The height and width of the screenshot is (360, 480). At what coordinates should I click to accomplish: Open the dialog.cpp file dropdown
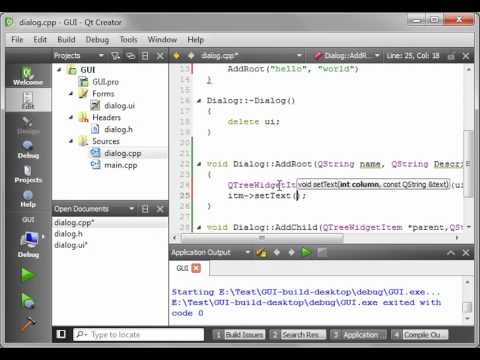pyautogui.click(x=252, y=56)
